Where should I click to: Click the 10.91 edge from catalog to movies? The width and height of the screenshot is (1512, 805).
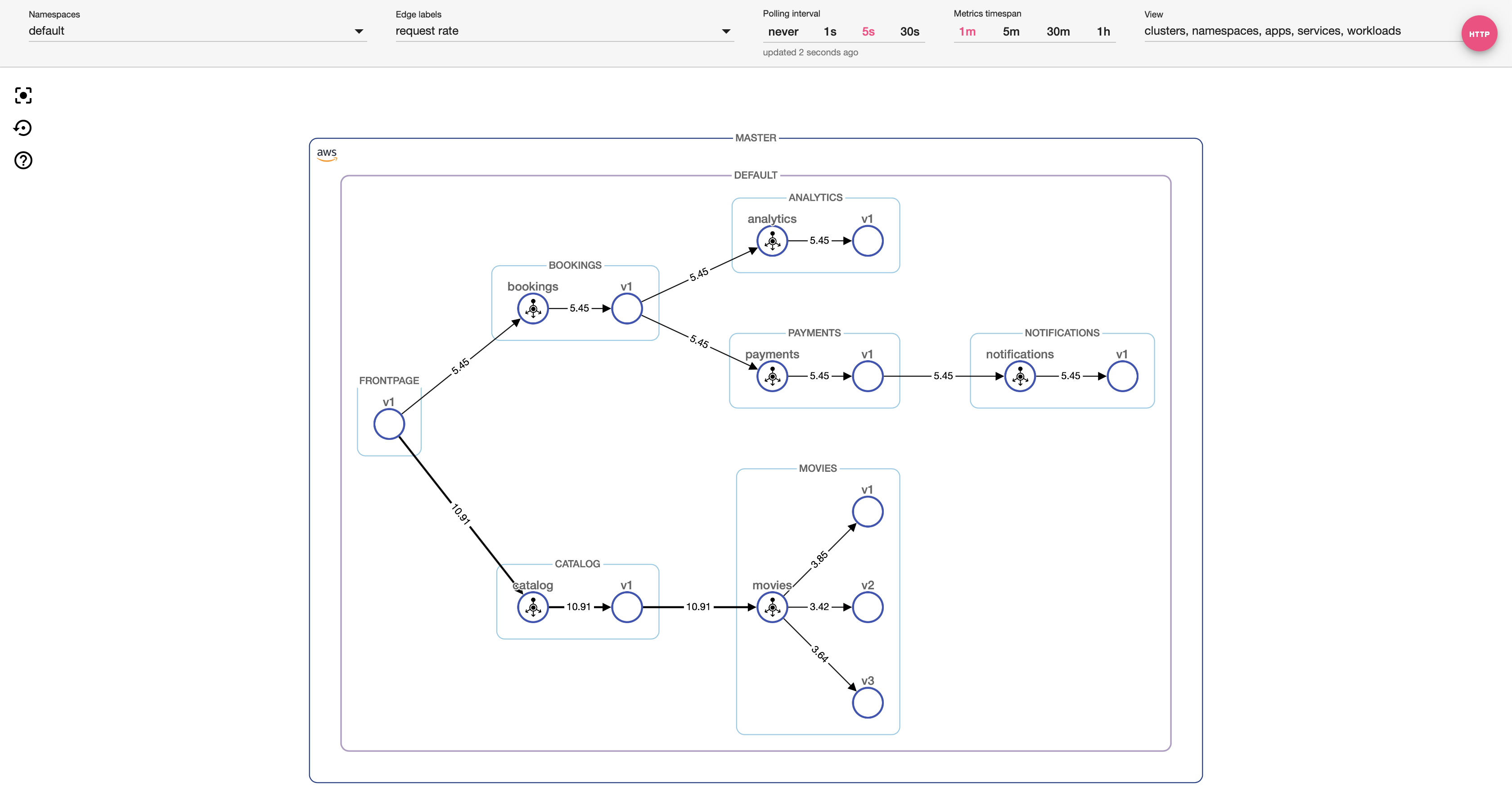[698, 607]
